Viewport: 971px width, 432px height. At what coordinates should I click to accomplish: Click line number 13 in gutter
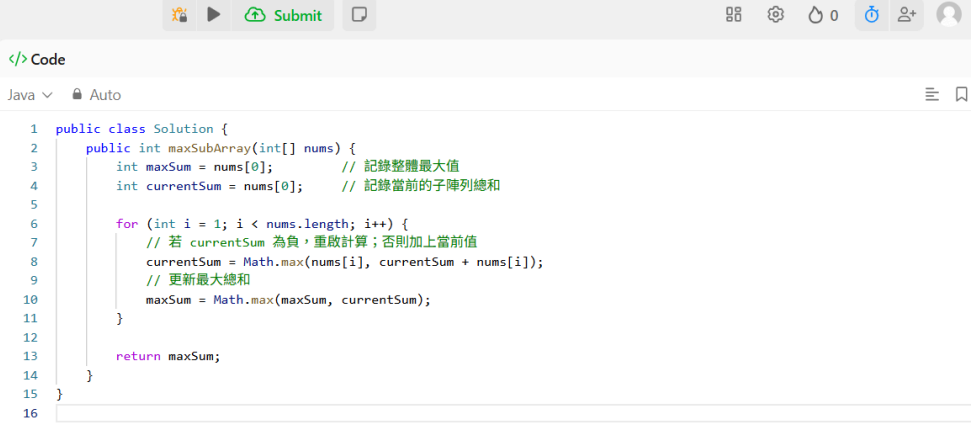(30, 356)
